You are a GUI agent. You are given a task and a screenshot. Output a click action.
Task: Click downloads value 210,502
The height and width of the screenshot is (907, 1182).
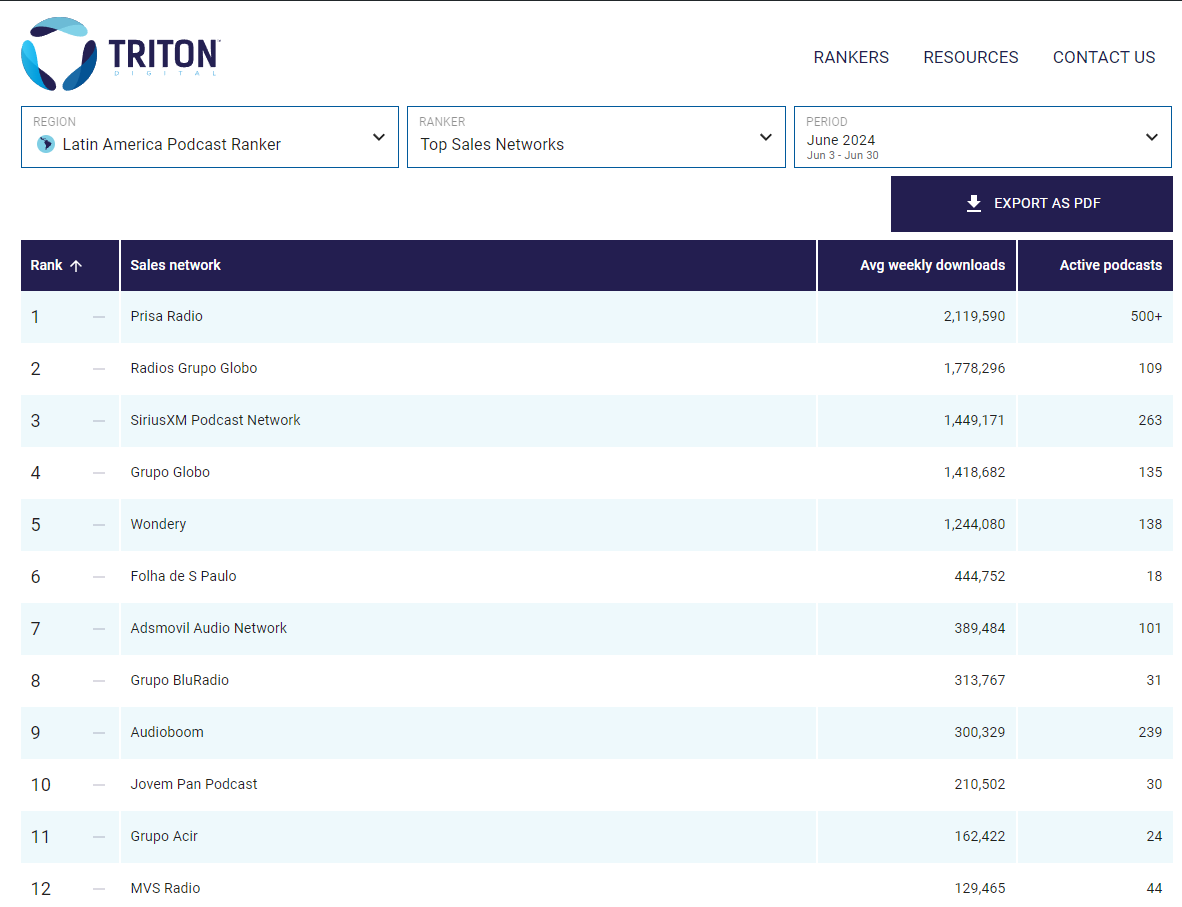(x=979, y=784)
